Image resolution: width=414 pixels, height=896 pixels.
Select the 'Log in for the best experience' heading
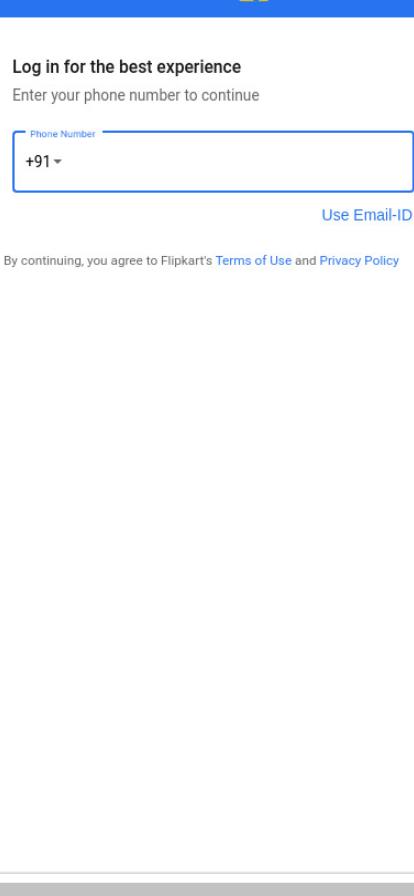(126, 67)
